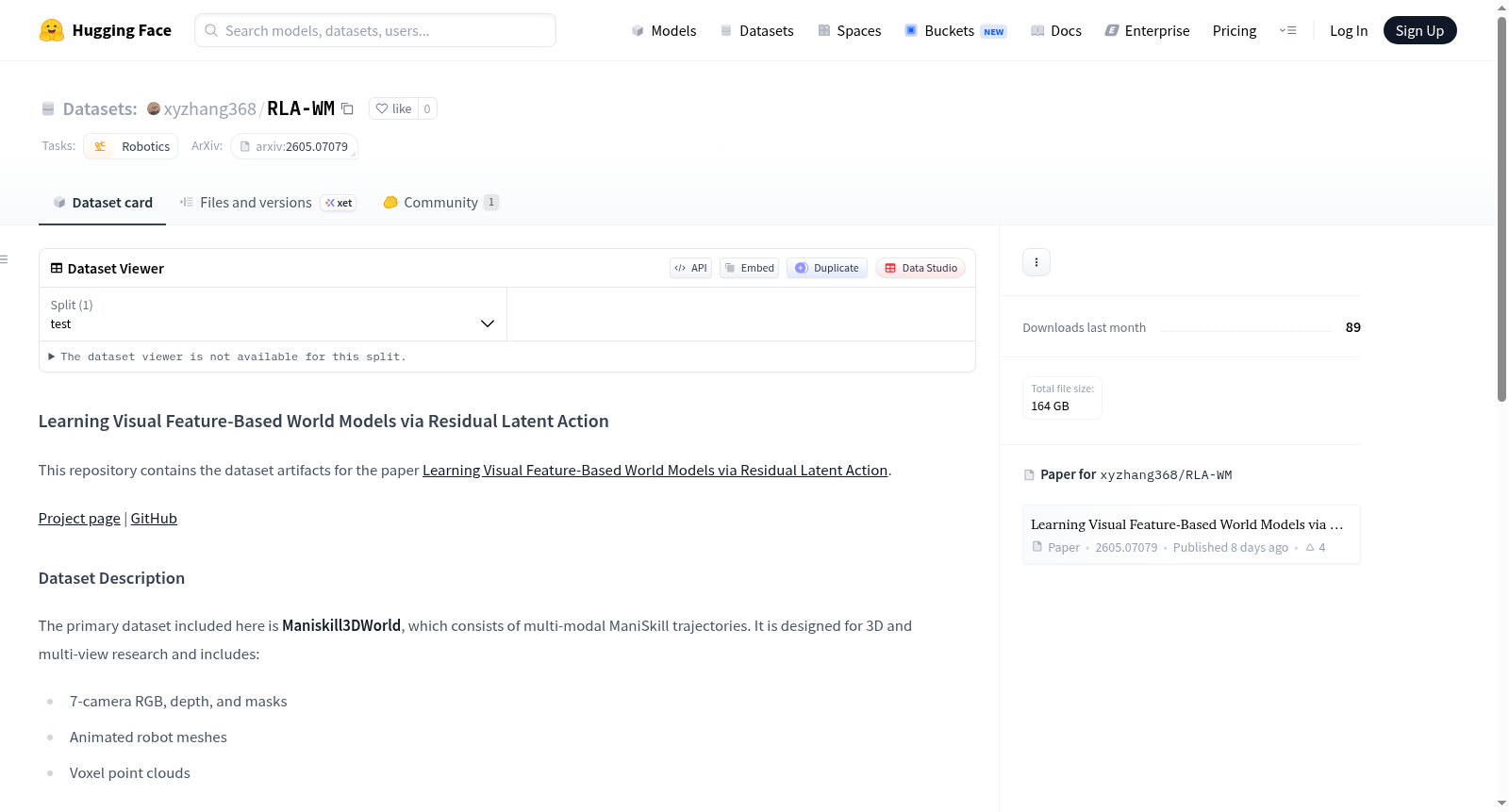
Task: Expand the more navigation menu
Action: click(1287, 30)
